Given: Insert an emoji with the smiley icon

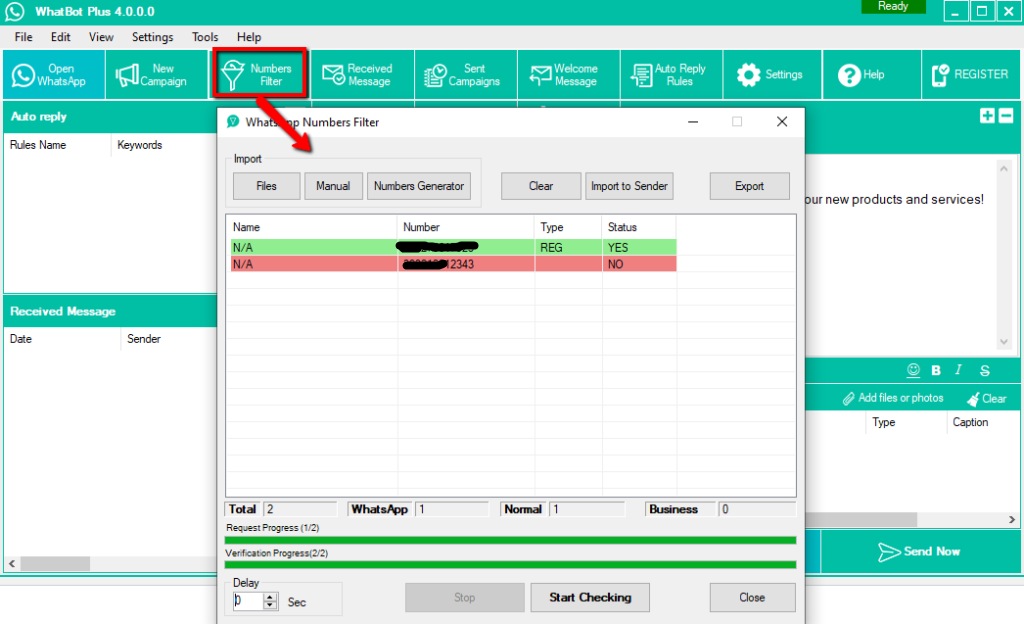Looking at the screenshot, I should (913, 370).
